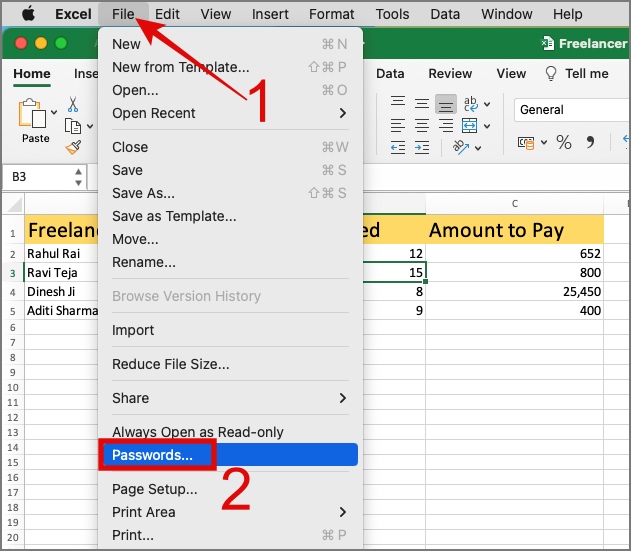This screenshot has height=551, width=631.
Task: Click the Tell me lightbulb icon
Action: (x=551, y=74)
